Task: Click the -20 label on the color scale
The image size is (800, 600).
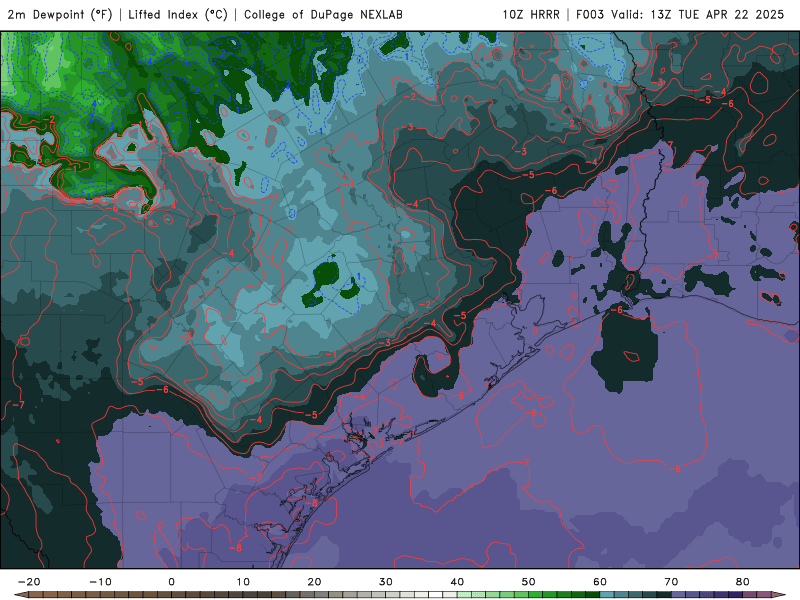Action: point(29,582)
